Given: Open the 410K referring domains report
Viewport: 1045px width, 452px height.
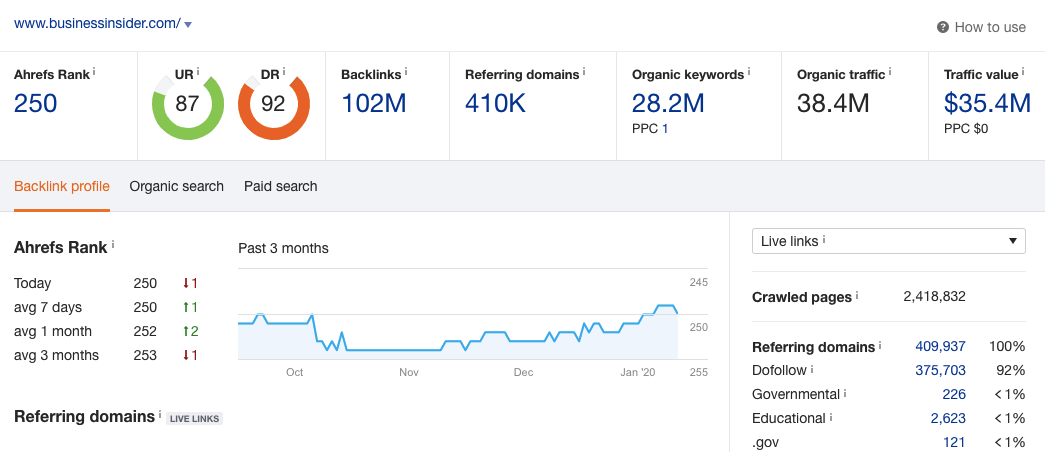Looking at the screenshot, I should [495, 103].
